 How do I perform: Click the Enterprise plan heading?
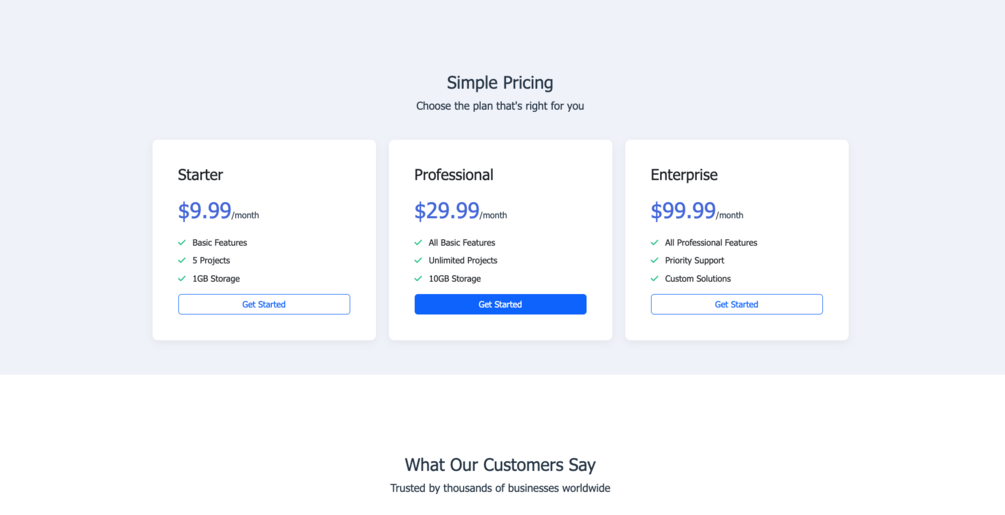pos(684,175)
